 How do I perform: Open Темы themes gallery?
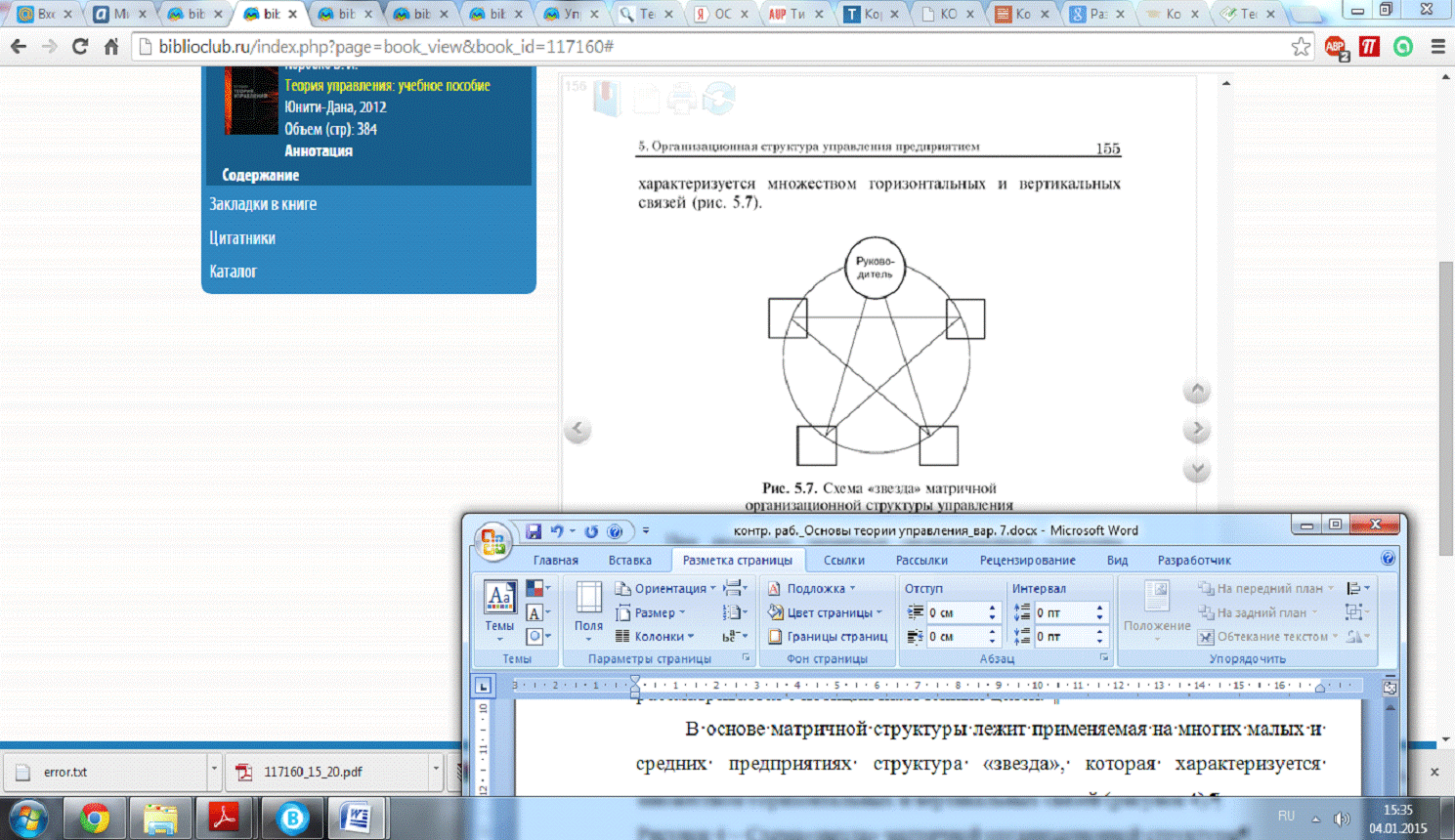pyautogui.click(x=499, y=609)
